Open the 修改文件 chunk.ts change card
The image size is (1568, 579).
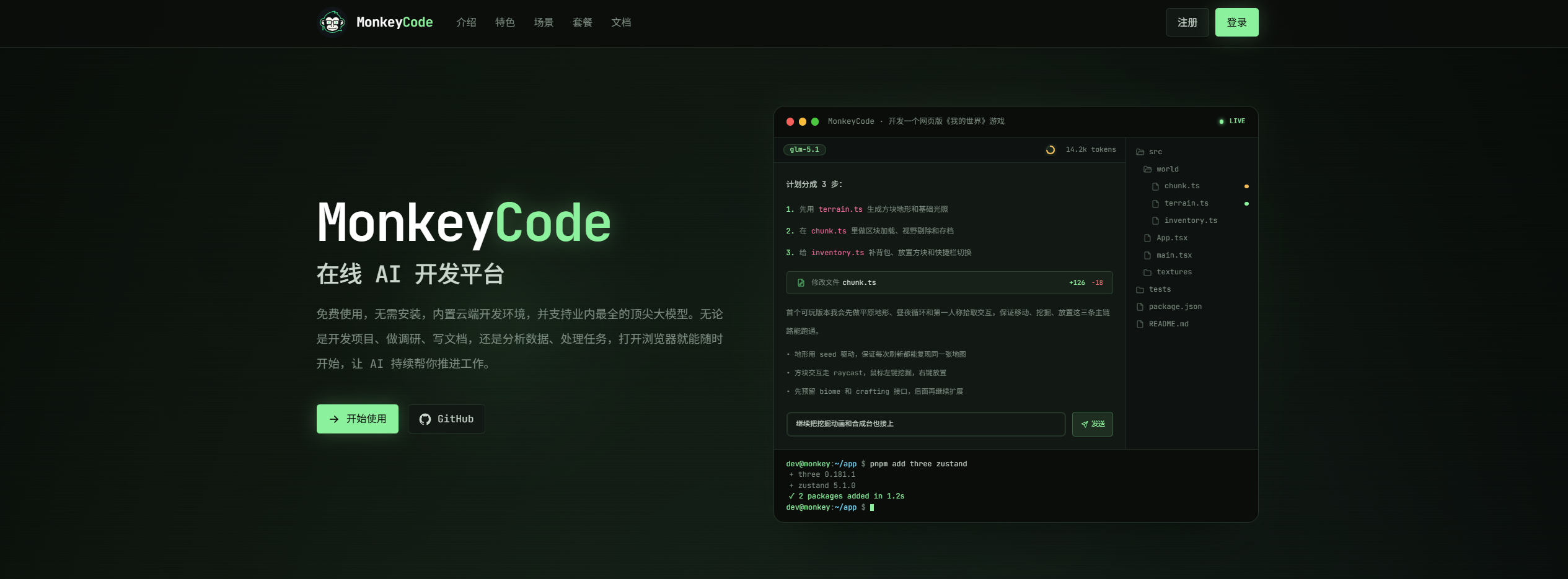point(949,282)
